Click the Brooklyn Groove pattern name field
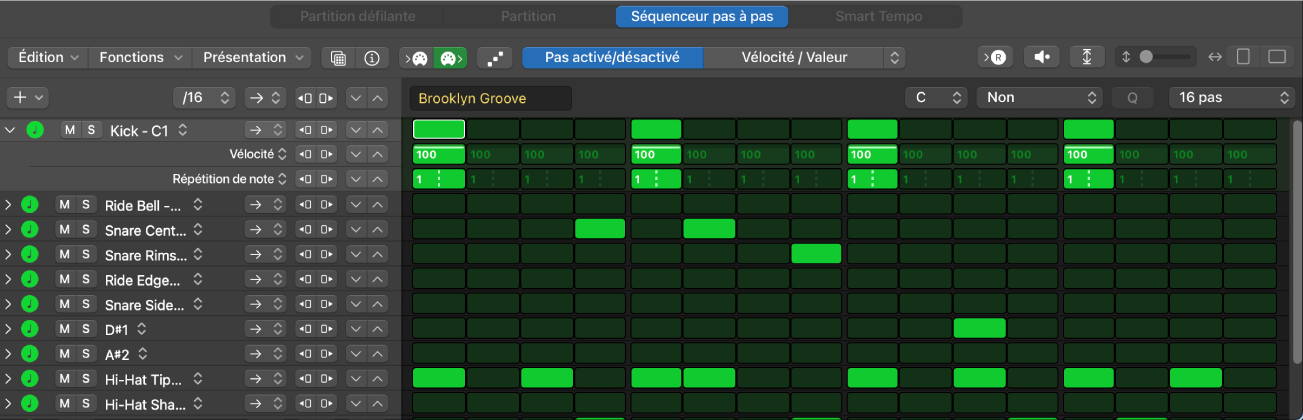1303x420 pixels. click(491, 98)
